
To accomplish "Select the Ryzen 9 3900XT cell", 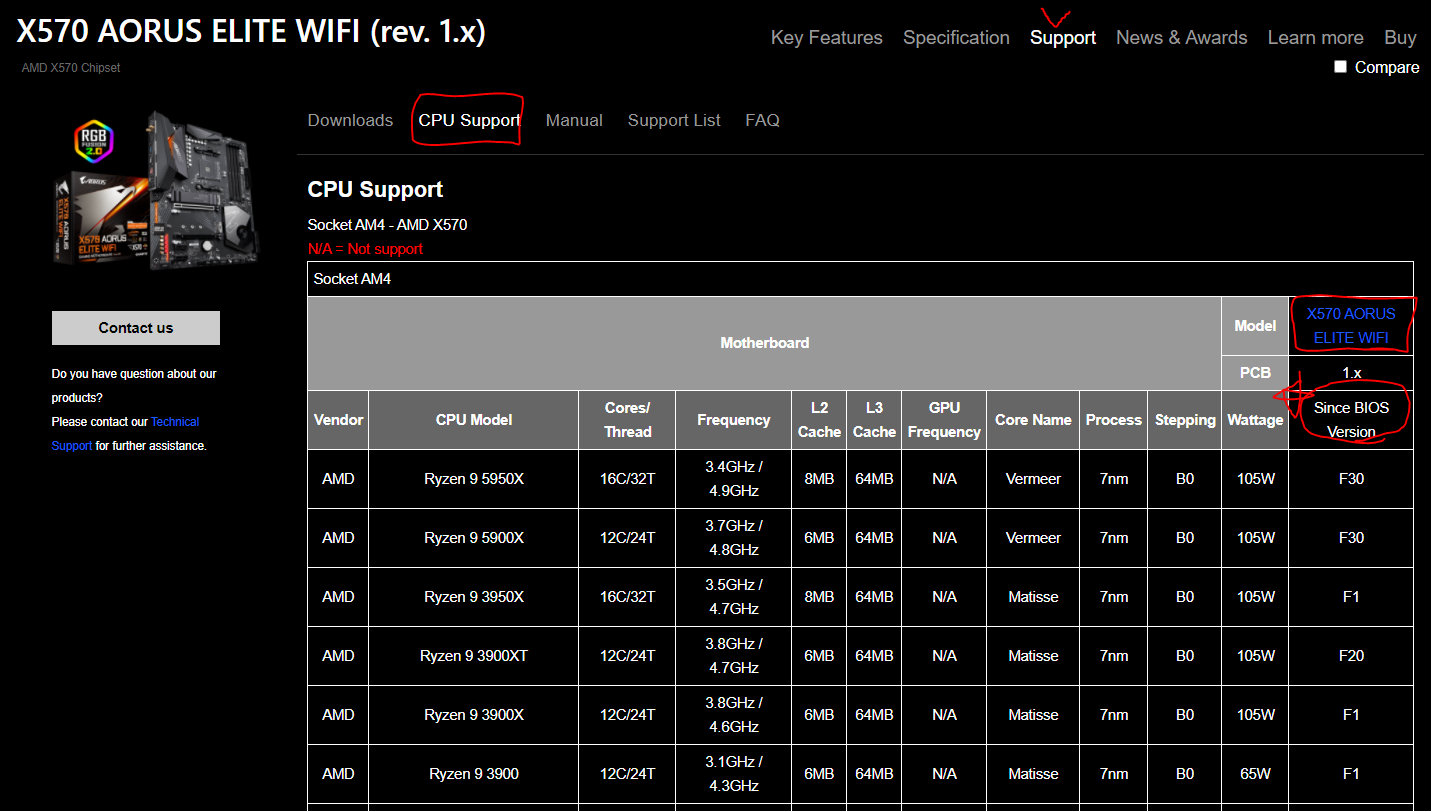I will pyautogui.click(x=474, y=656).
